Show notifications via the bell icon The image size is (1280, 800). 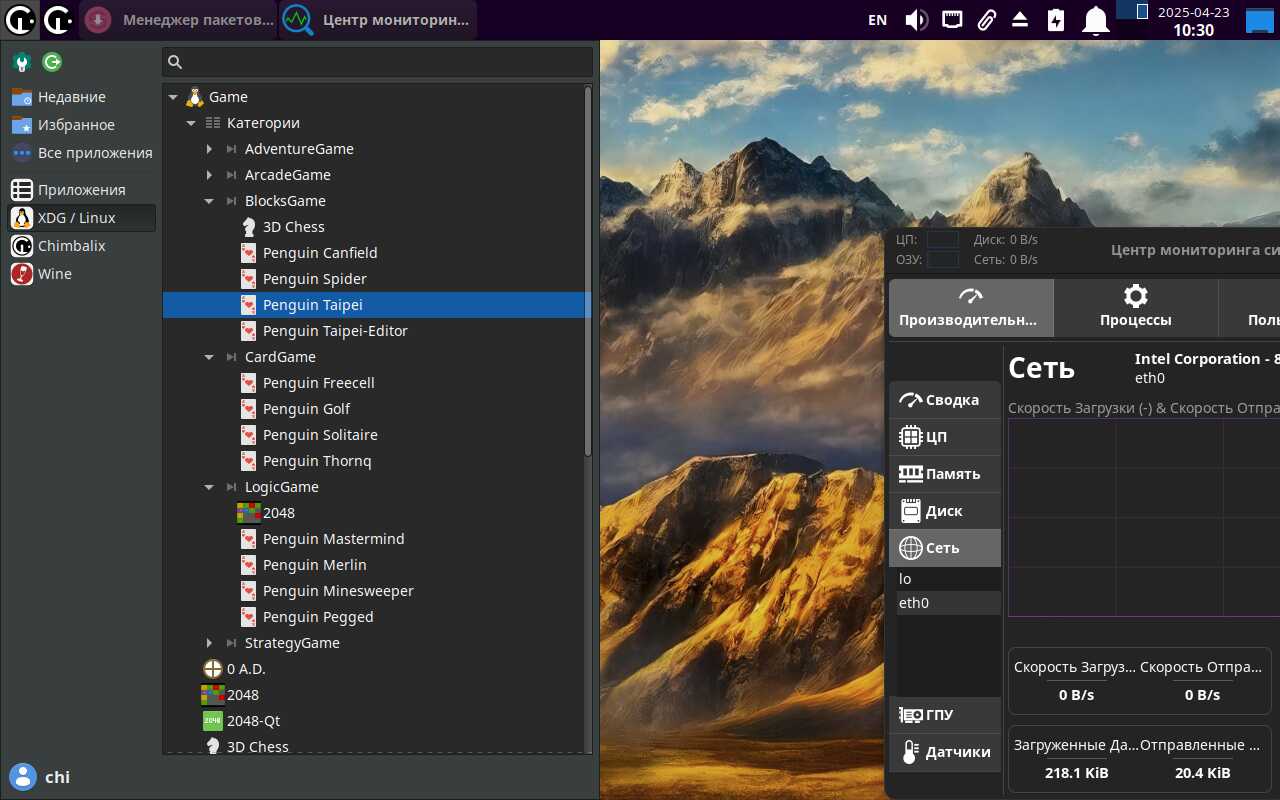point(1096,20)
